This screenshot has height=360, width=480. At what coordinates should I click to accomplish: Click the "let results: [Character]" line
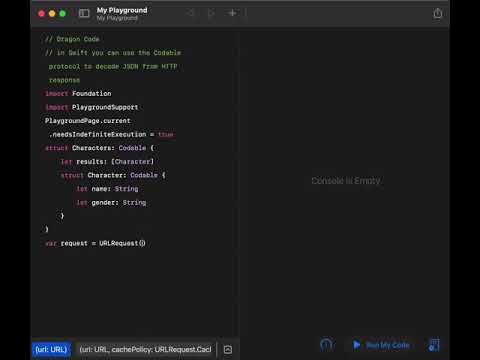[x=107, y=162]
